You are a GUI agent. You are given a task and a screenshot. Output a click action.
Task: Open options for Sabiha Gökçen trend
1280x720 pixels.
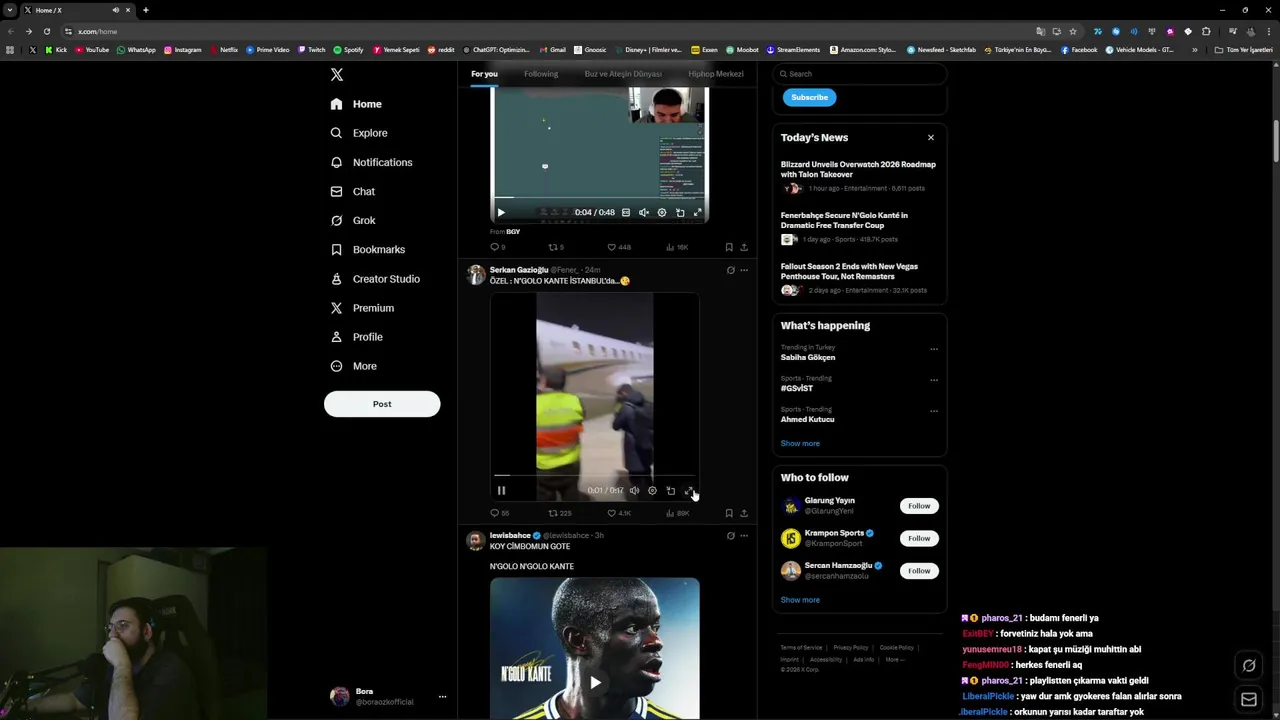tap(934, 349)
